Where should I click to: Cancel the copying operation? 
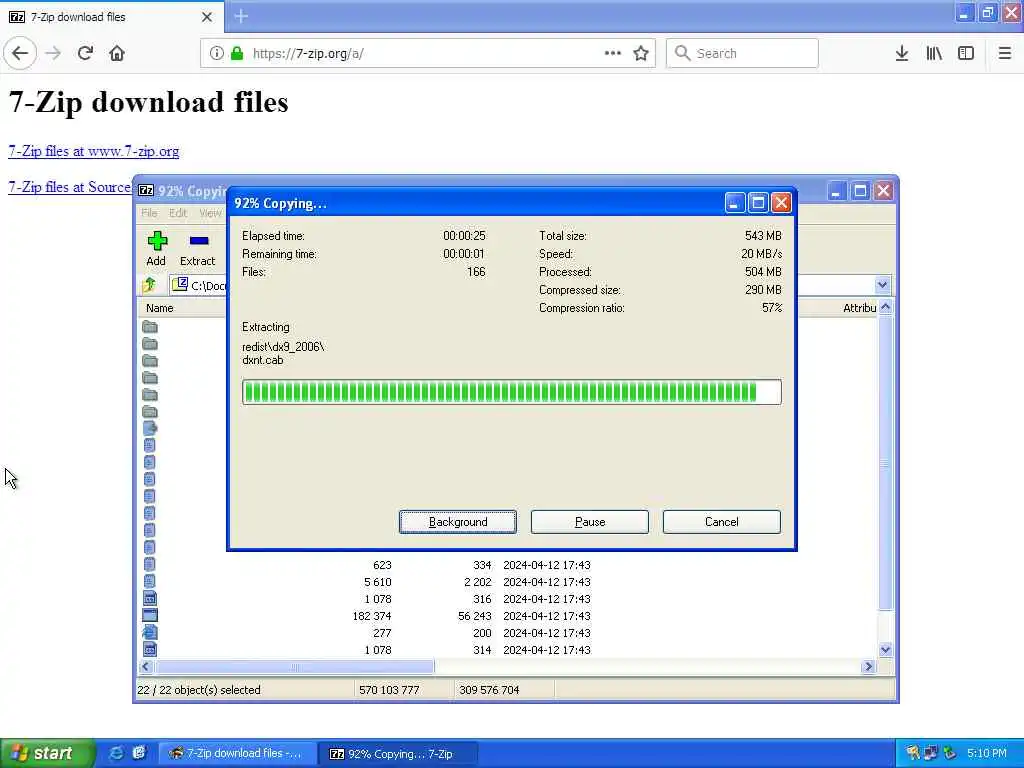pyautogui.click(x=722, y=522)
